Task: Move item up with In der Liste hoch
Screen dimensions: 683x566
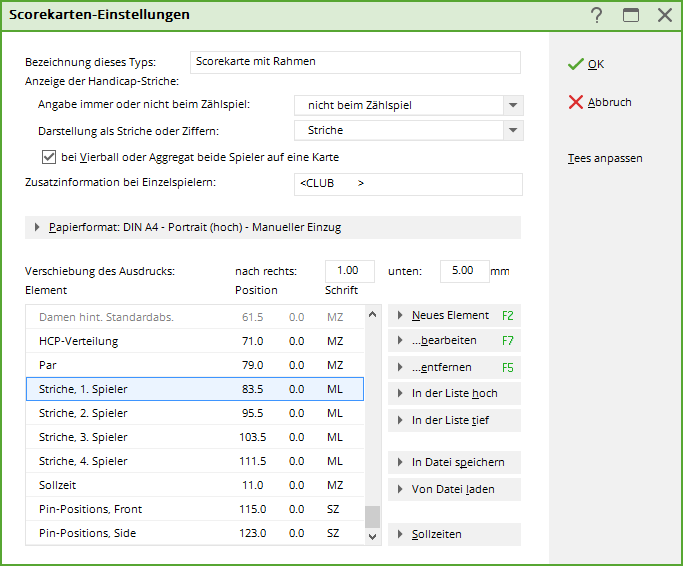Action: [453, 393]
